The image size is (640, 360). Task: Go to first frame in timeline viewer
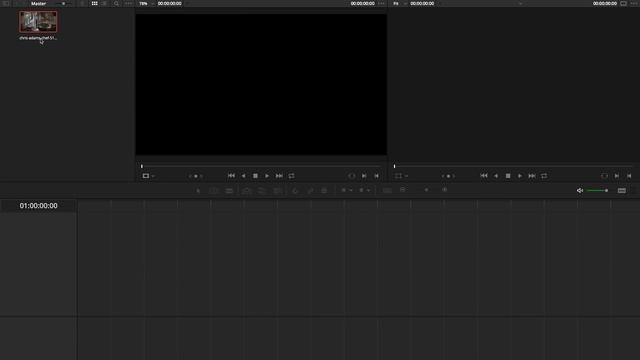(x=484, y=176)
